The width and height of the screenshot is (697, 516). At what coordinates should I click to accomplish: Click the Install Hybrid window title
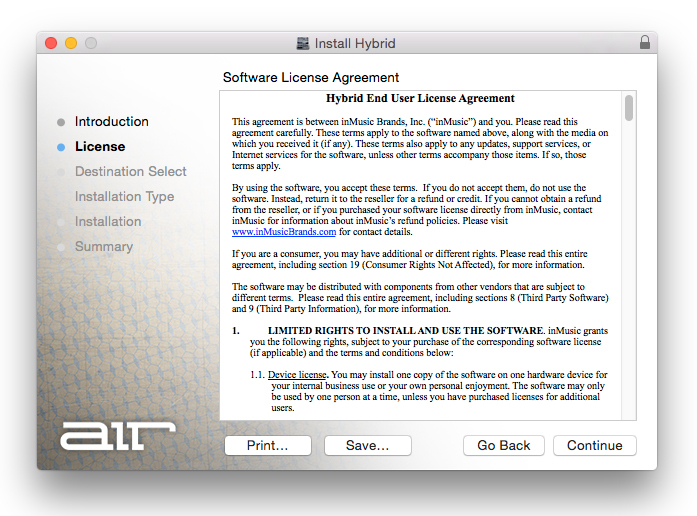[x=355, y=44]
